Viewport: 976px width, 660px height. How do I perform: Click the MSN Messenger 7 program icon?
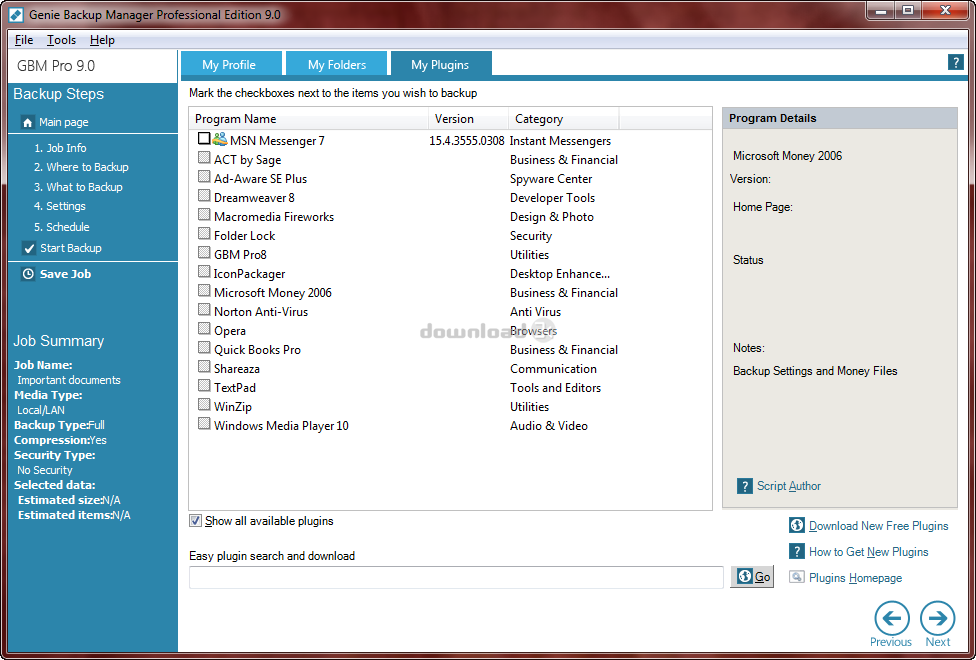219,139
